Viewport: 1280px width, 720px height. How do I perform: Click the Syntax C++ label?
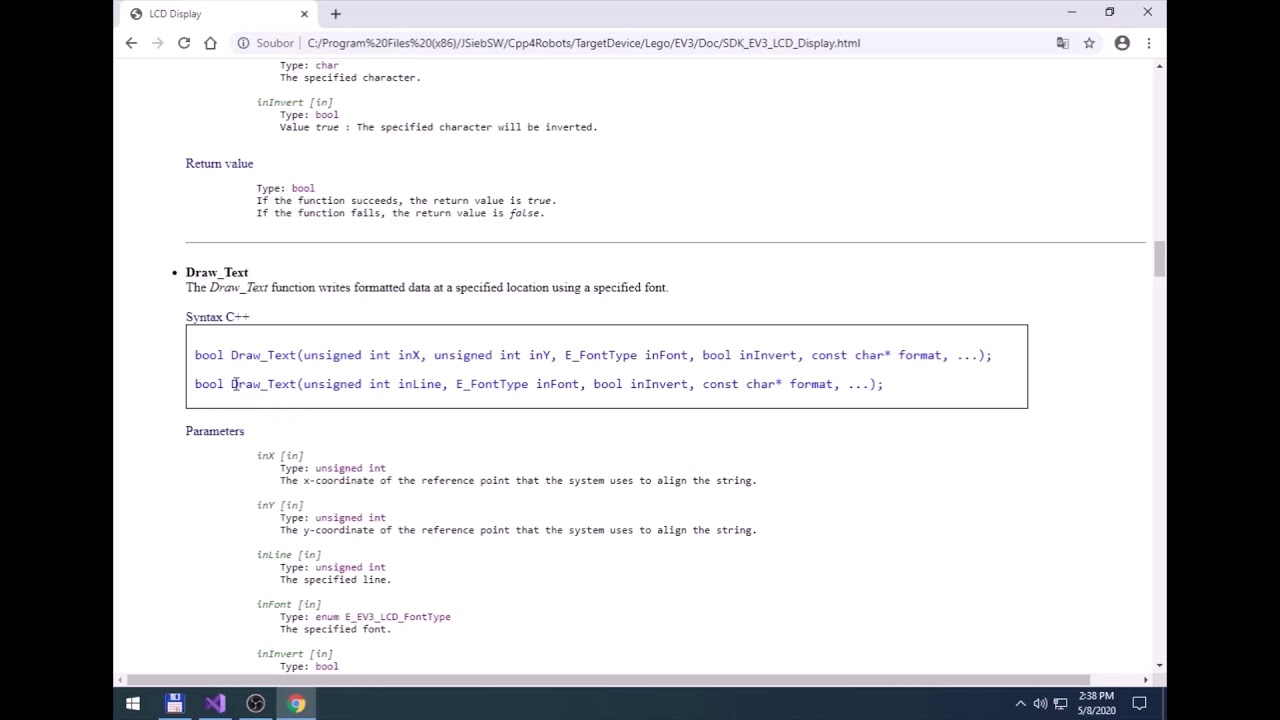click(x=217, y=317)
